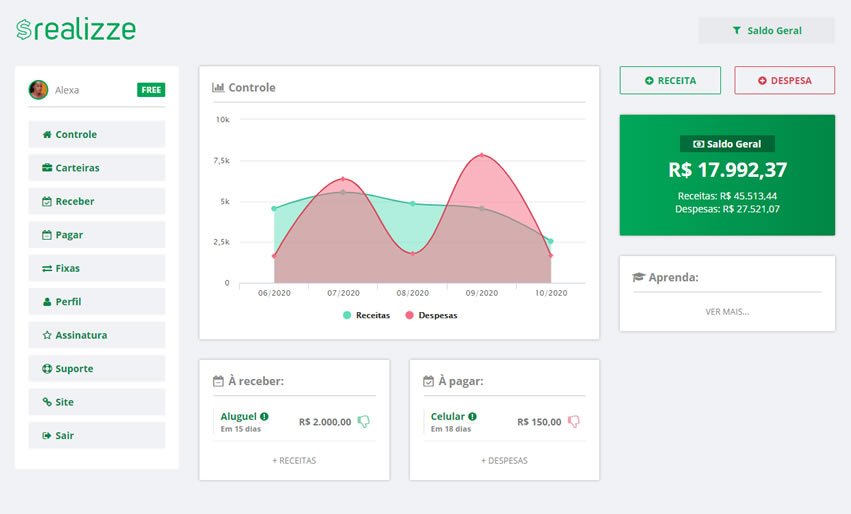
Task: Click the Sair logout item
Action: coord(96,435)
